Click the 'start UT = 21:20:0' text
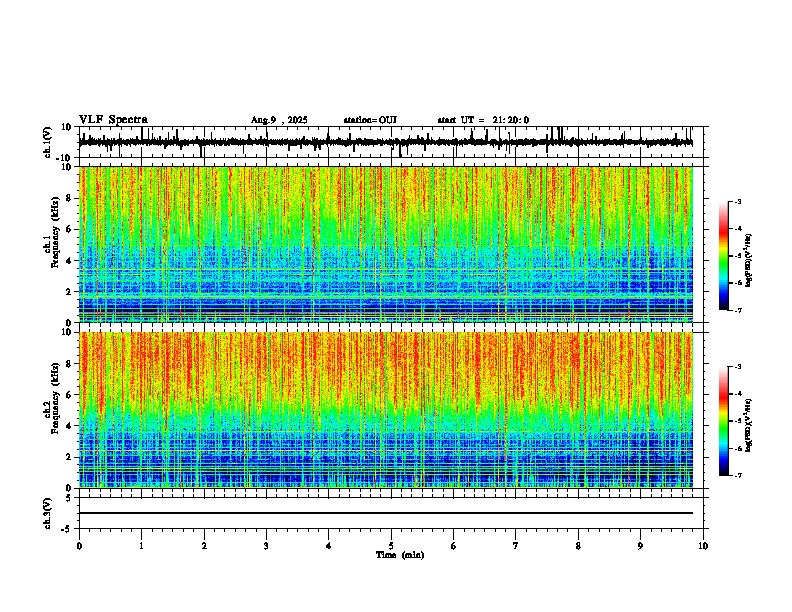This screenshot has height=612, width=792. 483,120
